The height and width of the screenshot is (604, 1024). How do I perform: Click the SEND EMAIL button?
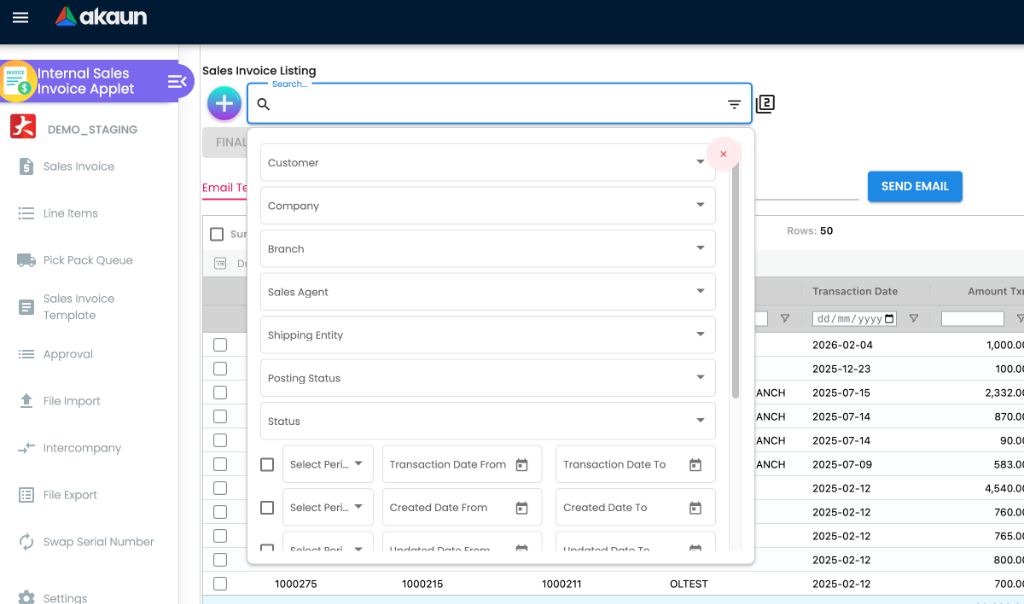click(914, 186)
